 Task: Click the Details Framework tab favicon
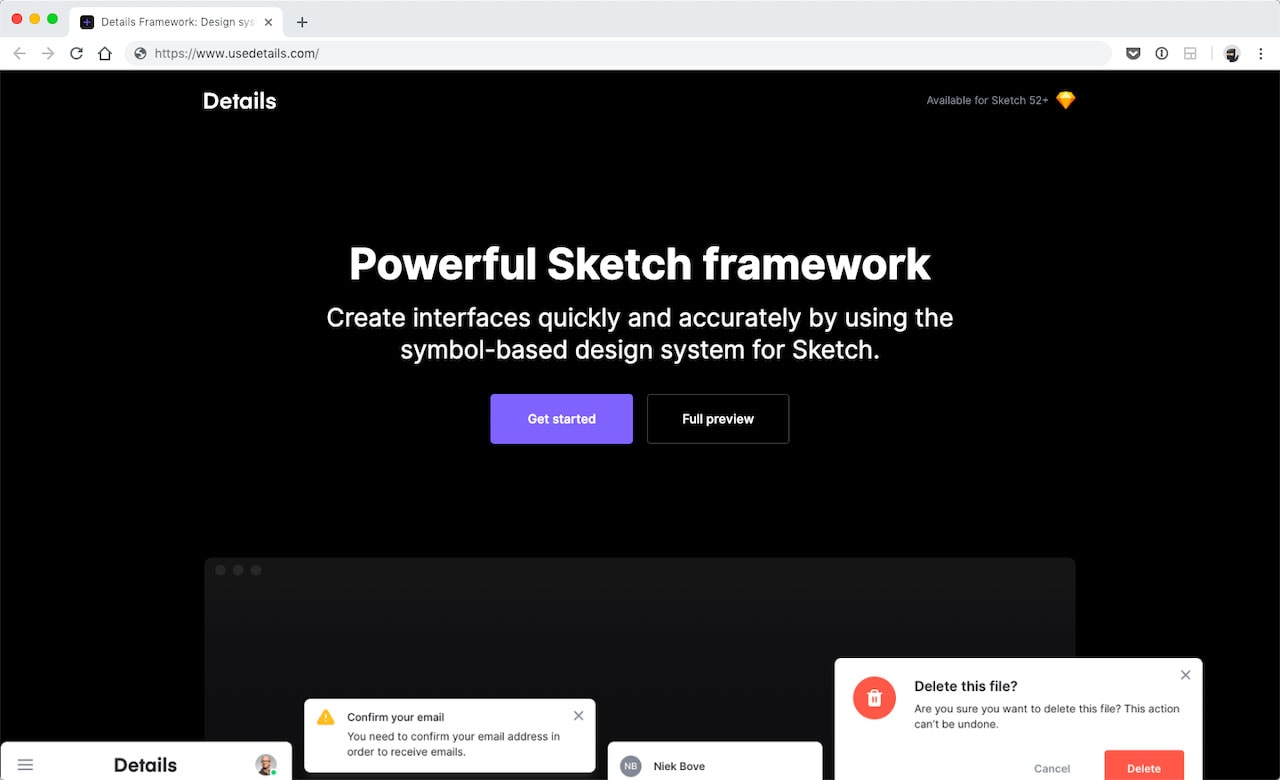[87, 22]
